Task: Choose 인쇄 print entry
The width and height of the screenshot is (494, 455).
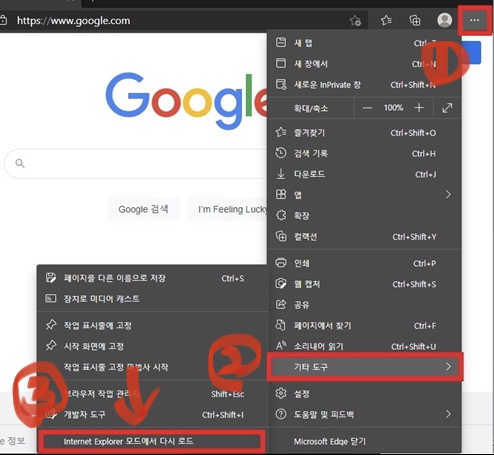Action: [x=364, y=263]
